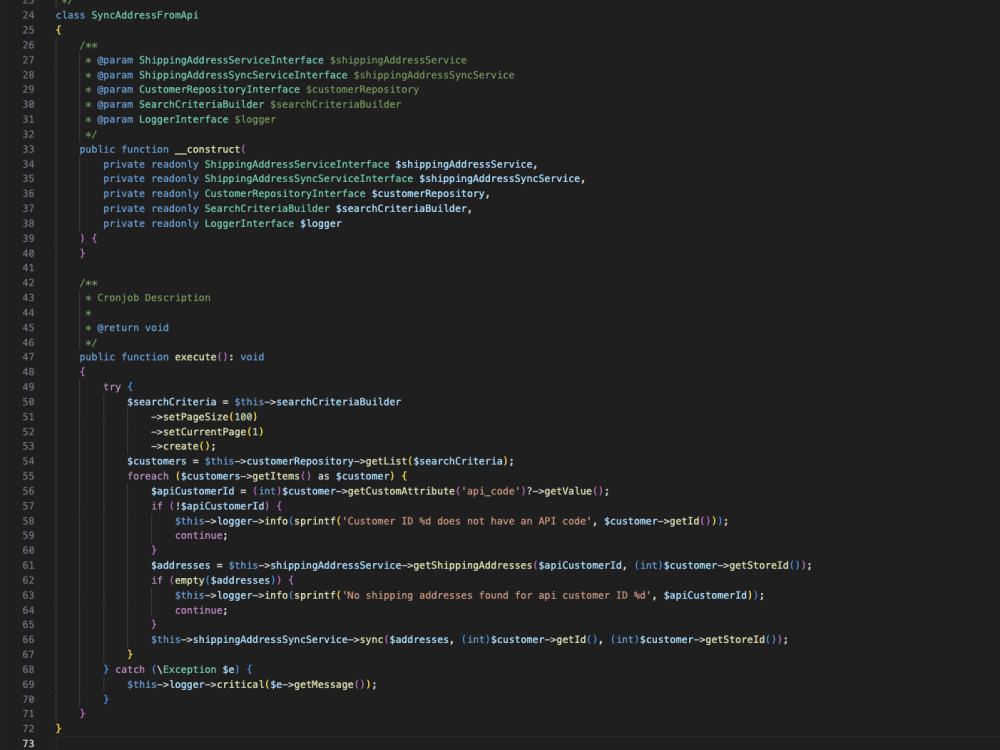Click the catch keyword on line 68
The height and width of the screenshot is (750, 1000).
click(130, 670)
